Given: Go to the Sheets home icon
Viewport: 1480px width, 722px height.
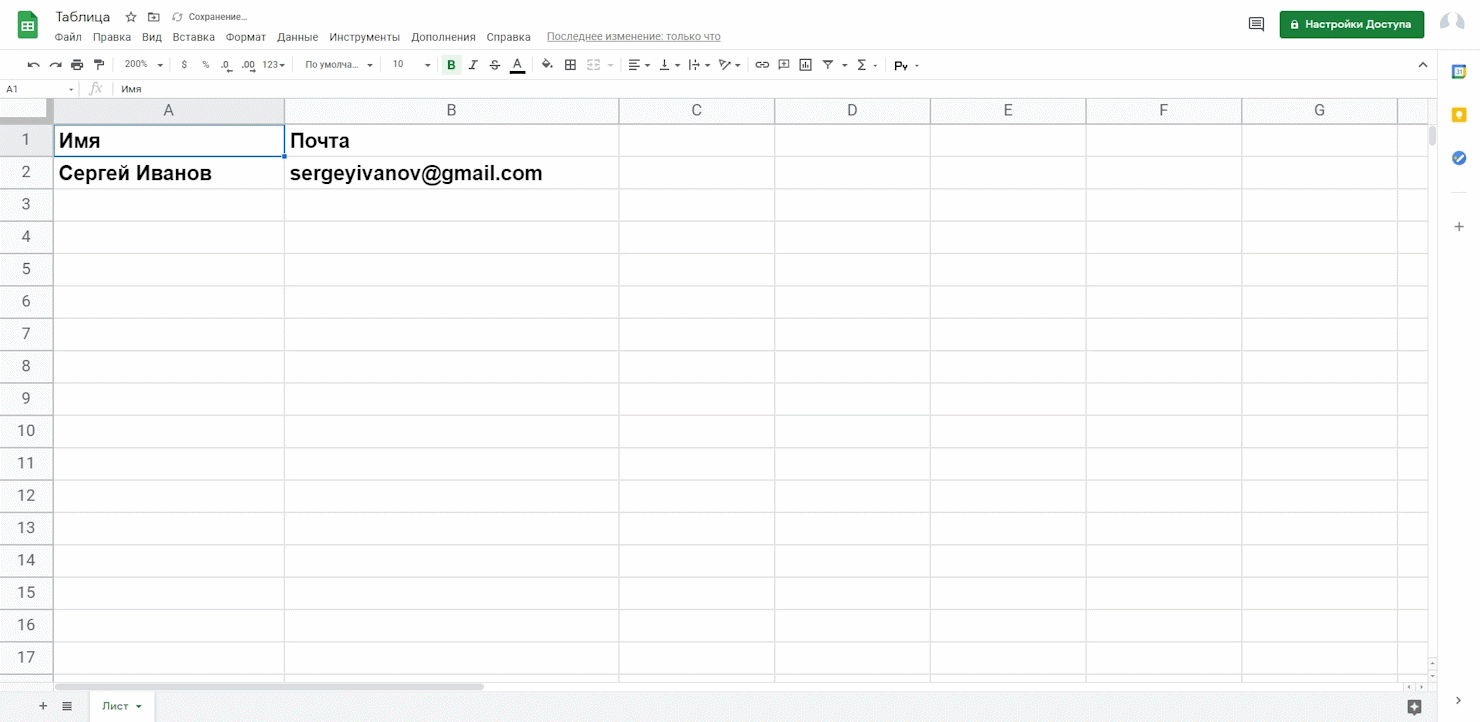Looking at the screenshot, I should pyautogui.click(x=27, y=25).
